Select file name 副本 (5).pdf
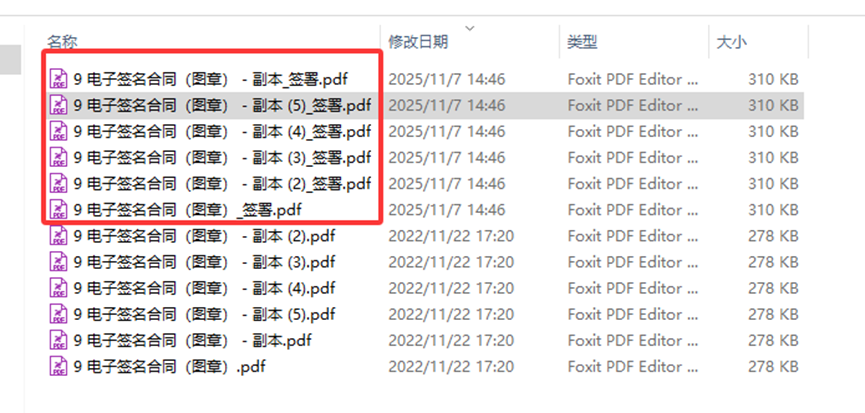Screen dimensions: 865x413 pyautogui.click(x=204, y=314)
